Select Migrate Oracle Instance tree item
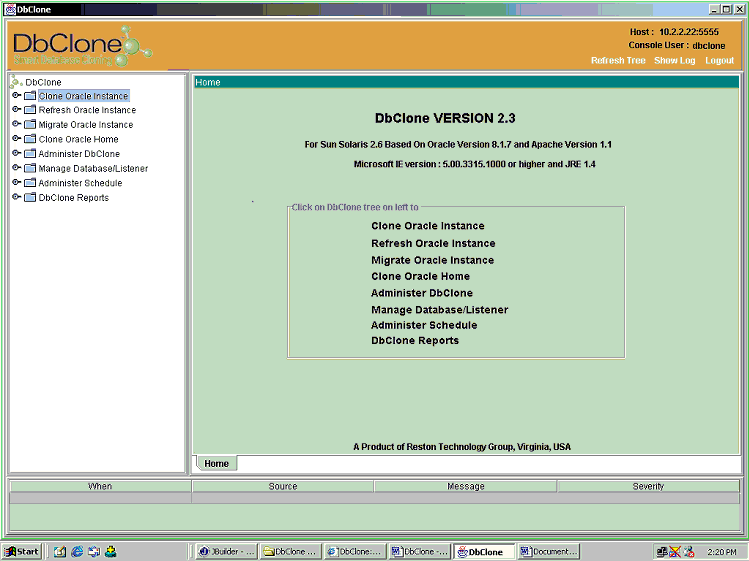749x561 pixels. tap(86, 125)
